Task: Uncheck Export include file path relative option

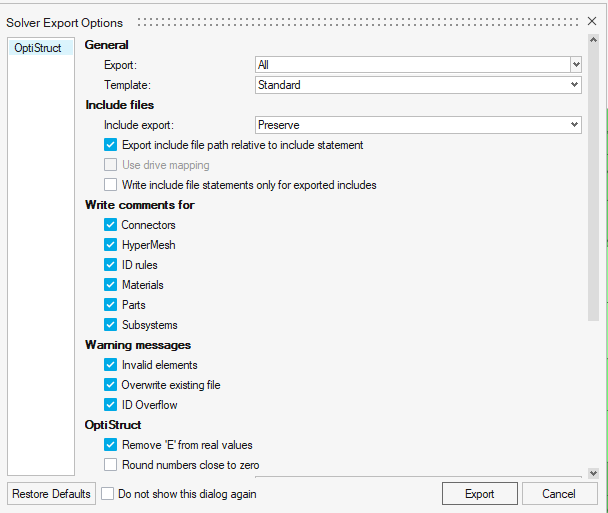Action: point(111,145)
